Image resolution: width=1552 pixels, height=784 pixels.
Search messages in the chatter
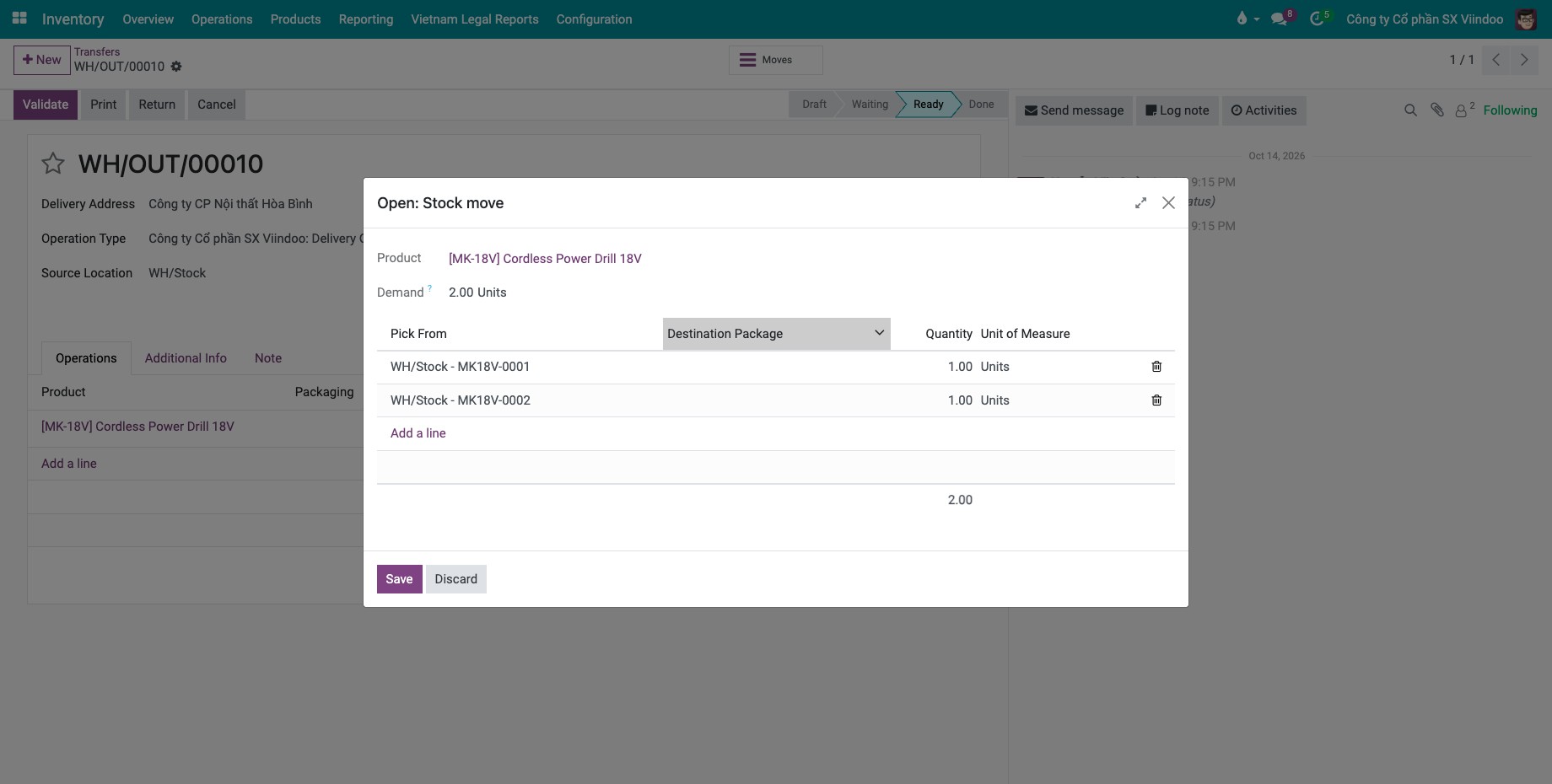(x=1410, y=110)
